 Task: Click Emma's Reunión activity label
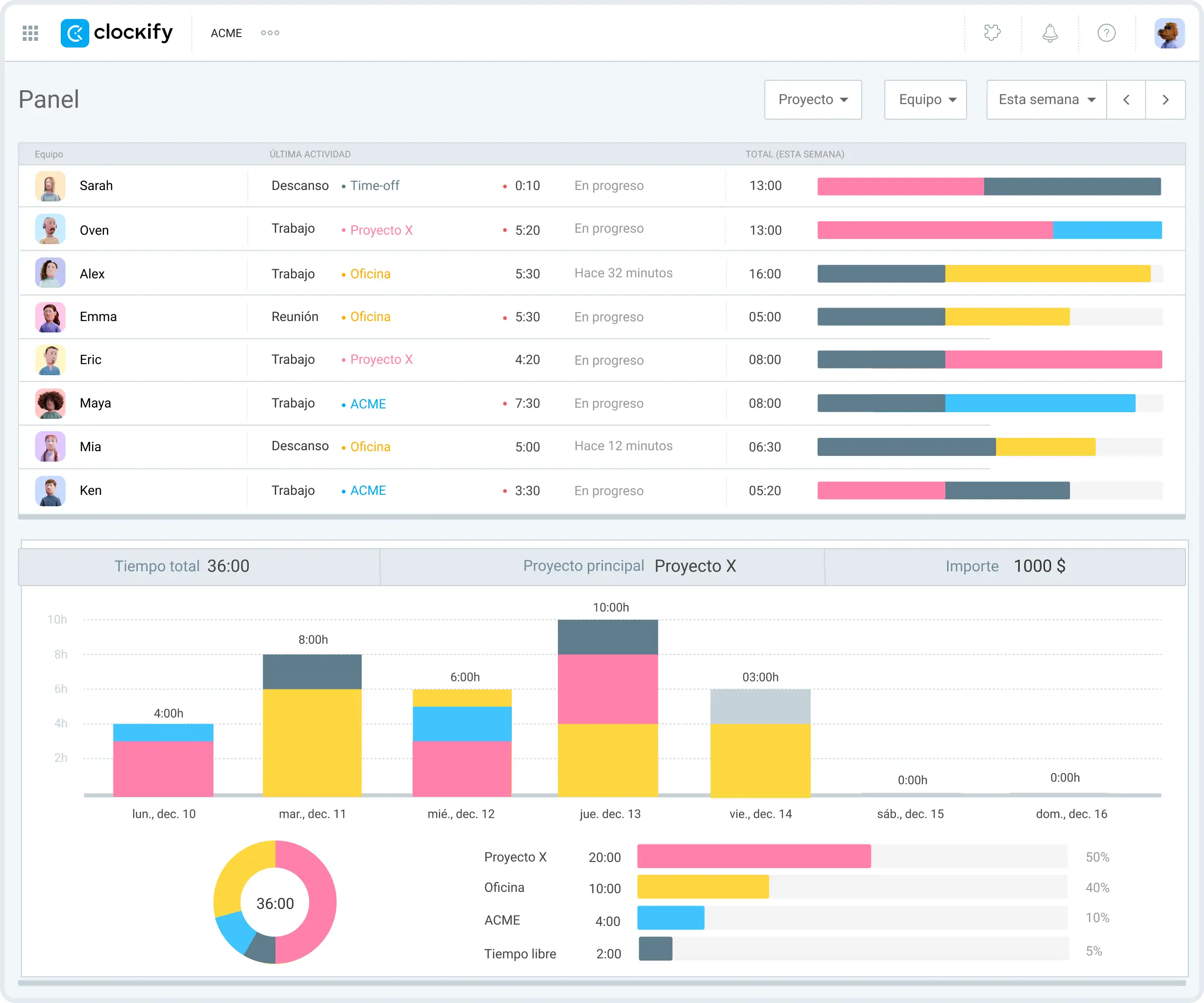295,317
